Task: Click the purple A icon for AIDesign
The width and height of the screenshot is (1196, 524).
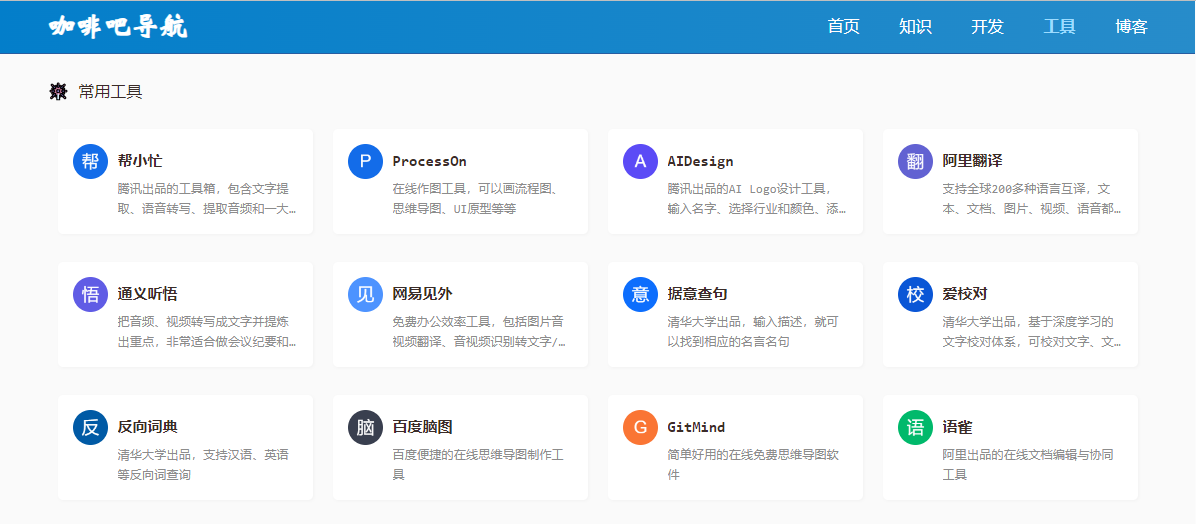Action: [640, 161]
